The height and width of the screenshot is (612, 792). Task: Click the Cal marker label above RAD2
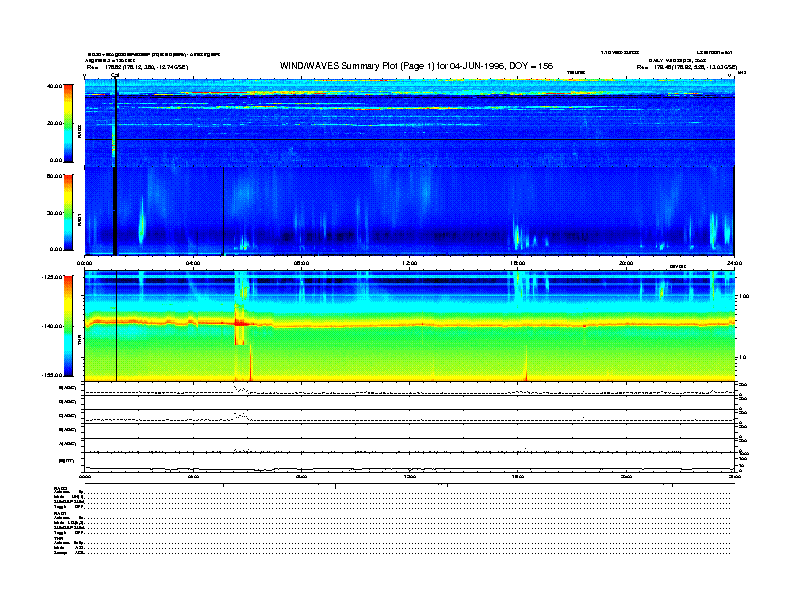[115, 75]
